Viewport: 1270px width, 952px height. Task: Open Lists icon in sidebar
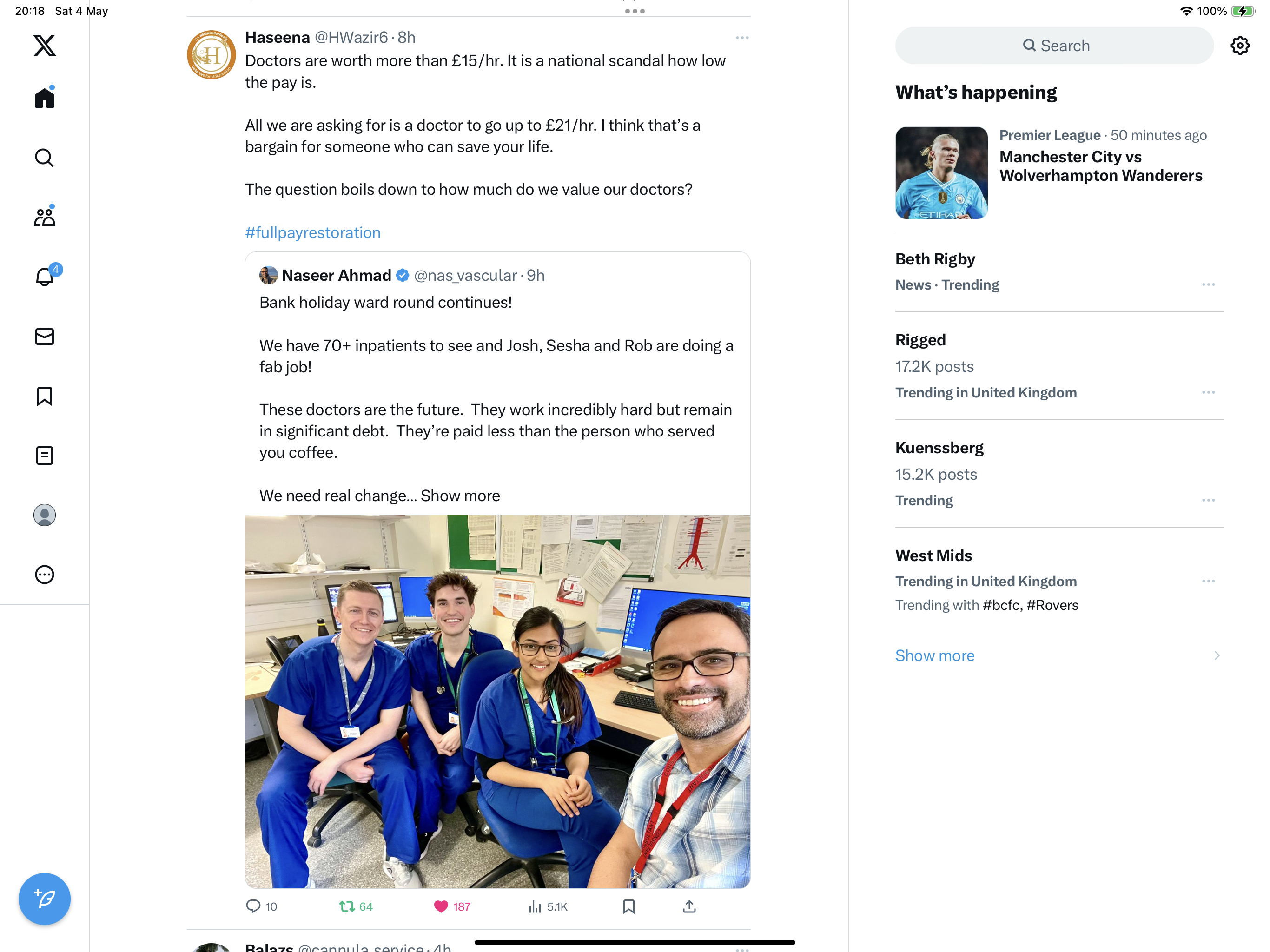click(x=44, y=456)
